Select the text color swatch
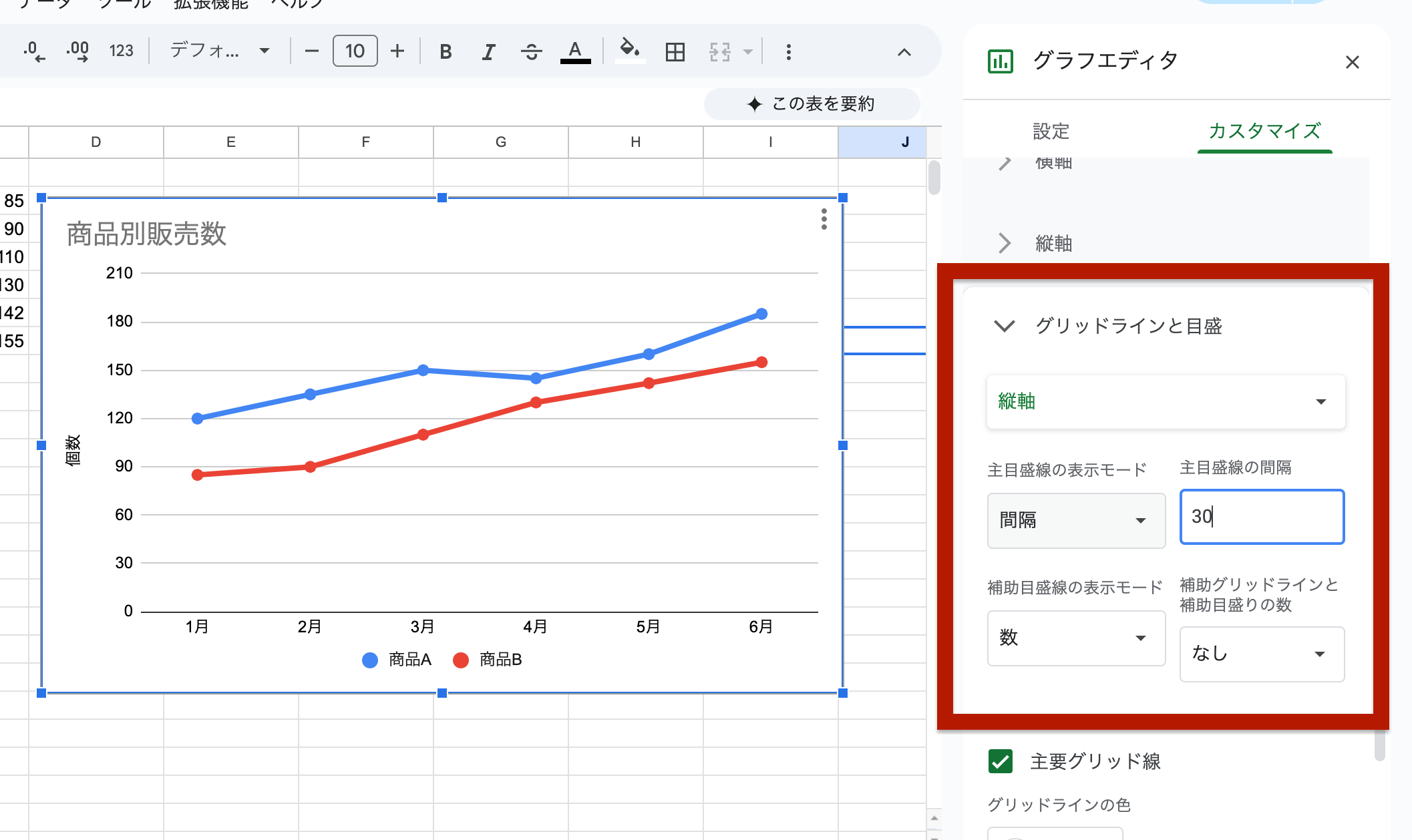This screenshot has height=840, width=1412. coord(575,51)
